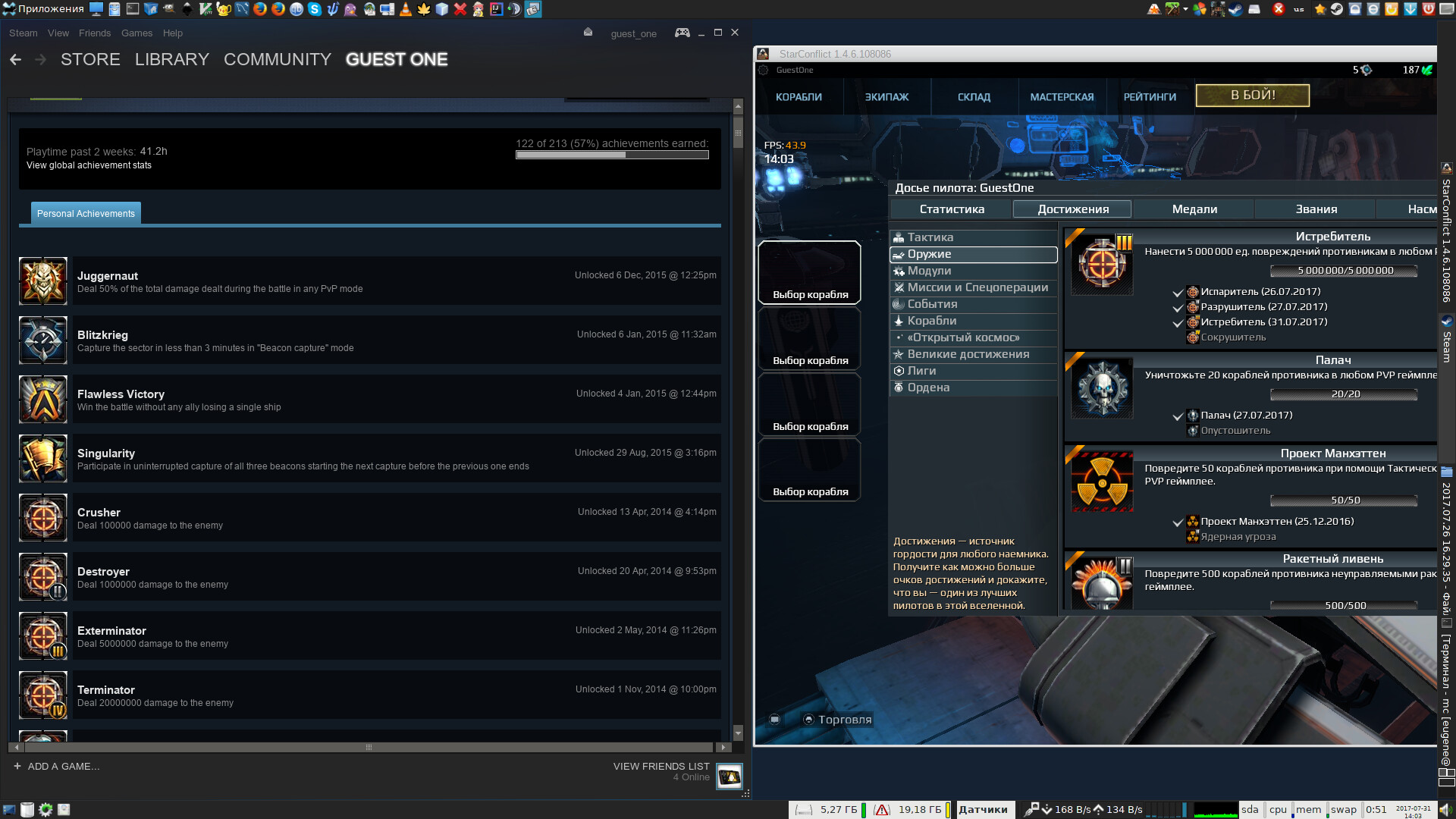1456x819 pixels.
Task: Open terminal launcher in top panel
Action: (132, 9)
